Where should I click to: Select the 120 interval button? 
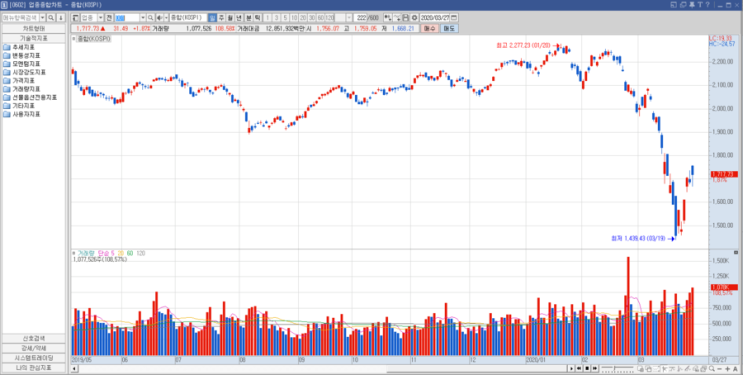coord(329,18)
